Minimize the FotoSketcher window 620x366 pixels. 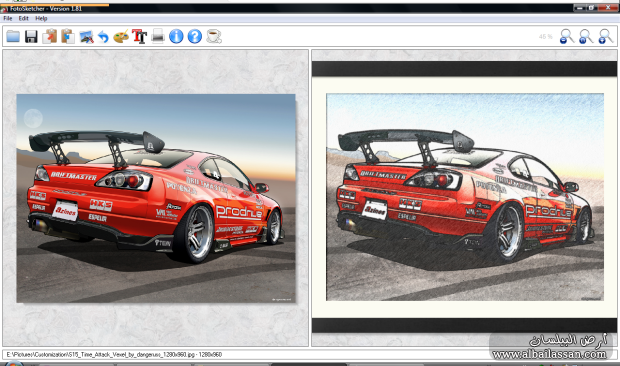pyautogui.click(x=580, y=8)
